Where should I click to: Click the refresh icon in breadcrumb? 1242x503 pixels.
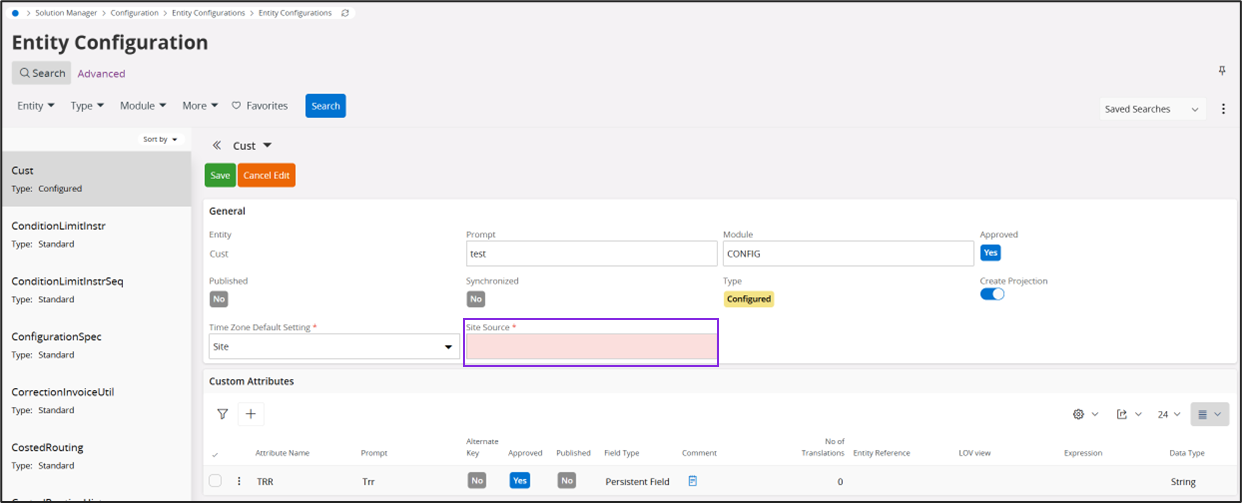[345, 13]
